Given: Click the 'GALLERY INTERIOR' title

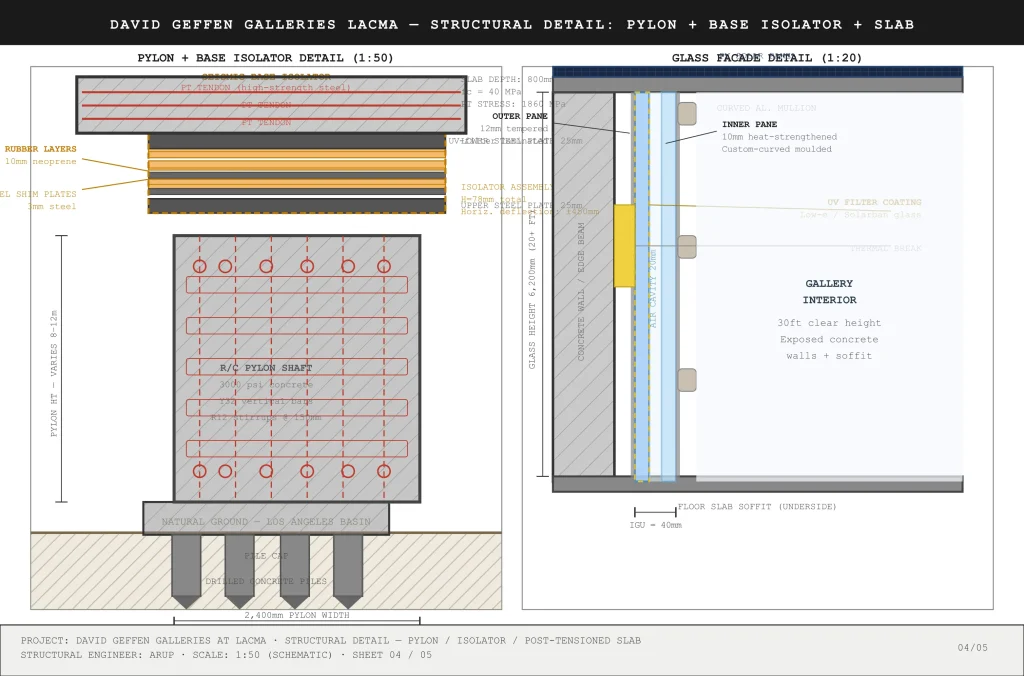Looking at the screenshot, I should 829,291.
